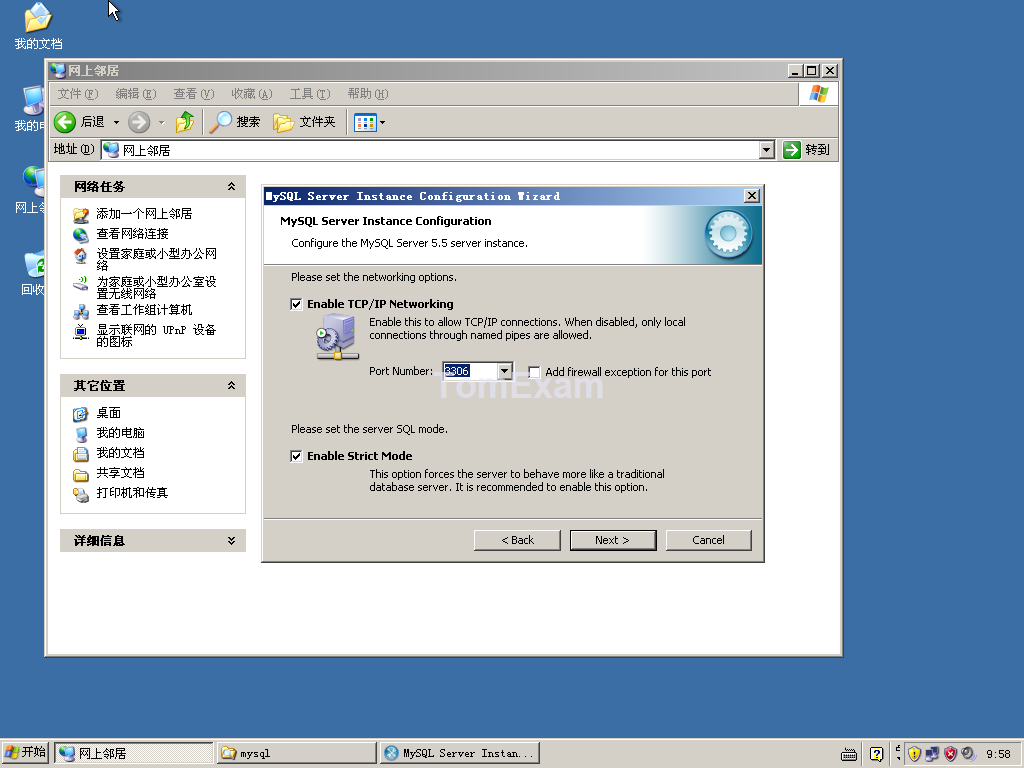1024x768 pixels.
Task: Click the 共享文档 folder icon in 其它位置
Action: 80,474
